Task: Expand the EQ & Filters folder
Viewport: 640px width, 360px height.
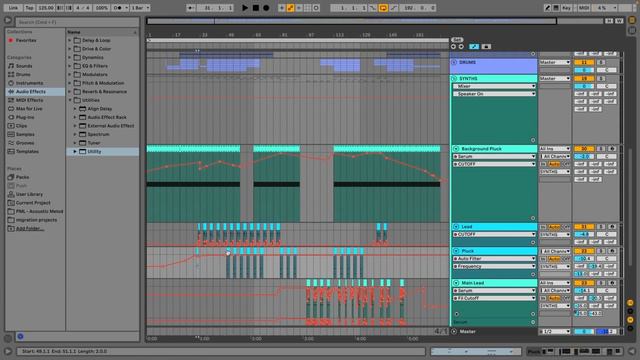Action: (x=70, y=66)
